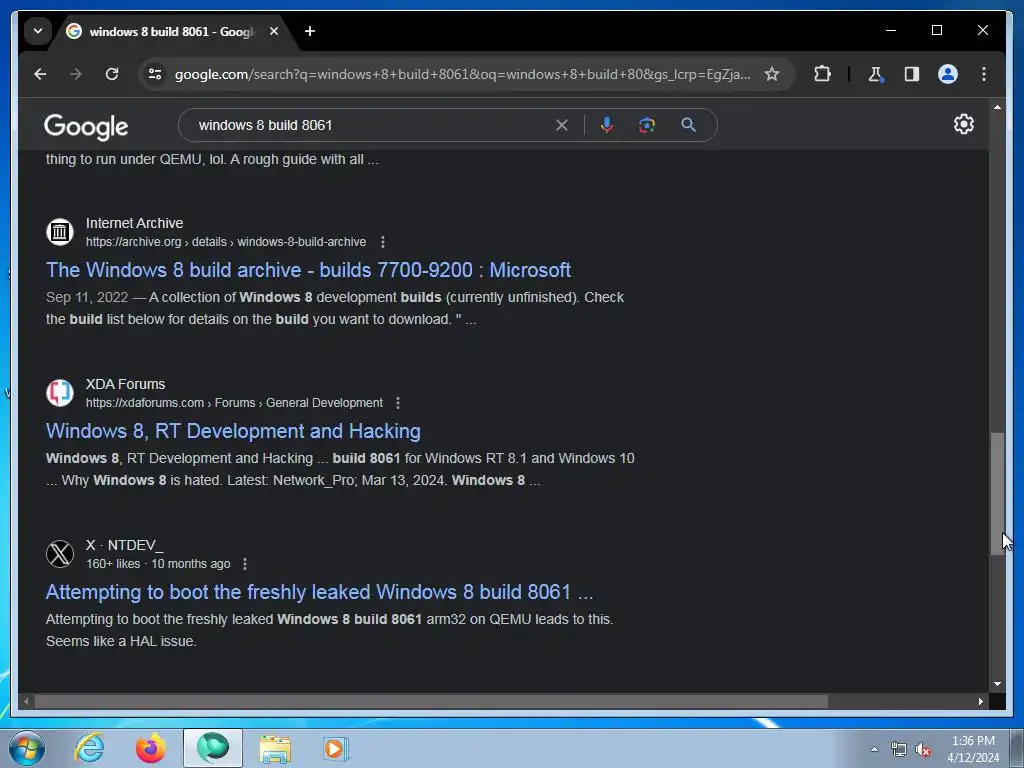Click the 'XDA Forums' site name

pos(125,384)
